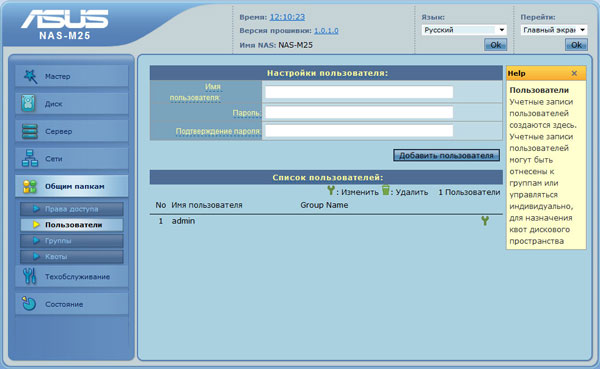Focus the Пароль input field

359,112
